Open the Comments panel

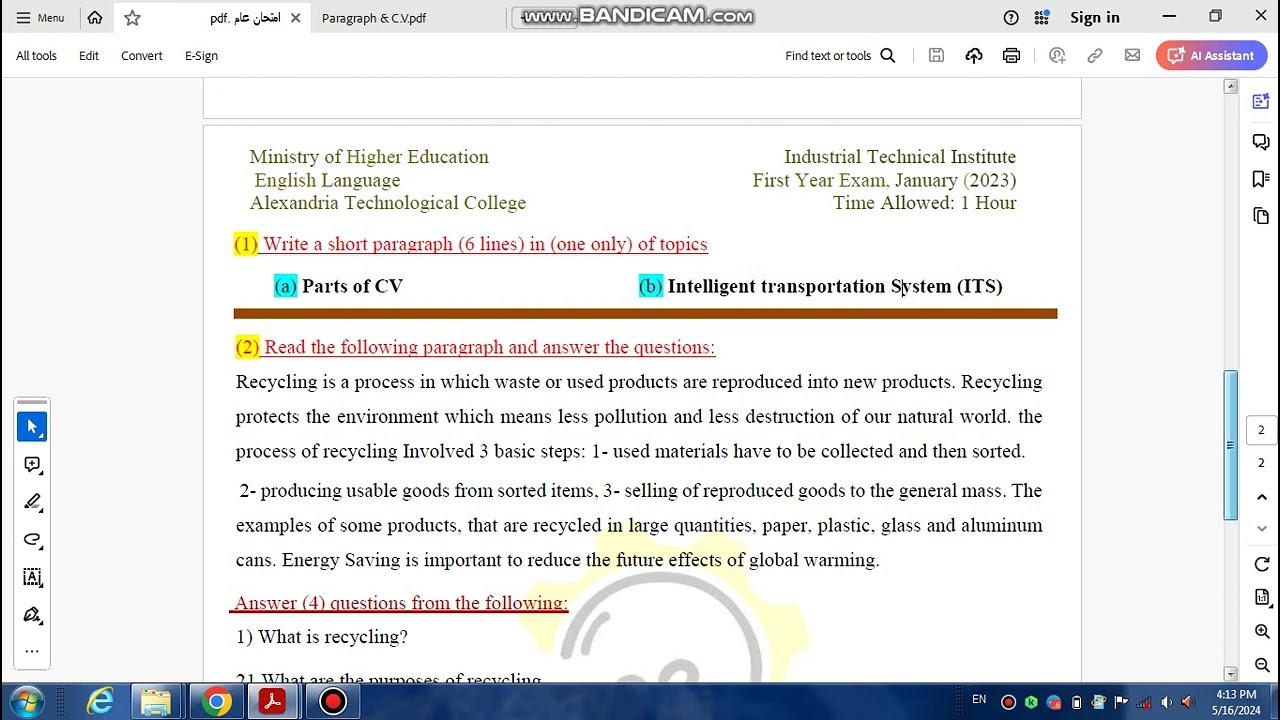1261,142
